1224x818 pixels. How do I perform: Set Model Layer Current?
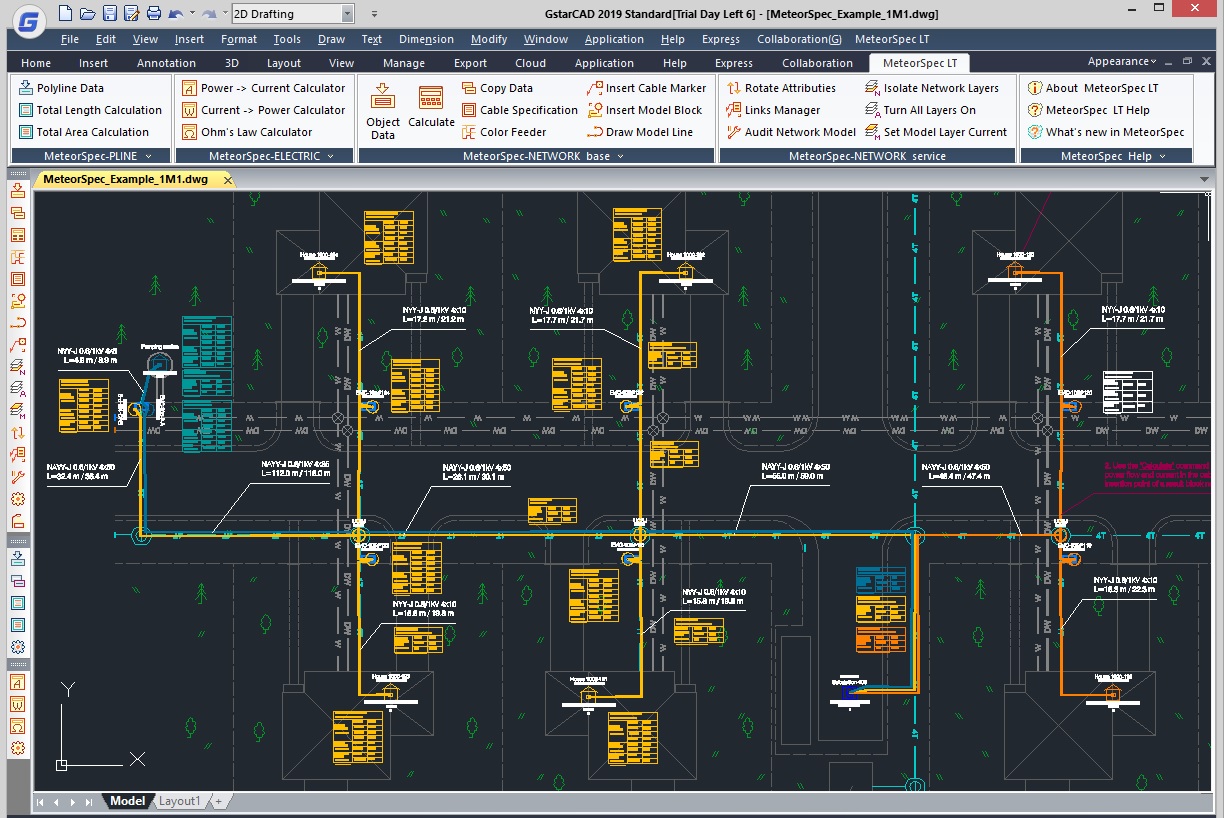click(x=944, y=132)
